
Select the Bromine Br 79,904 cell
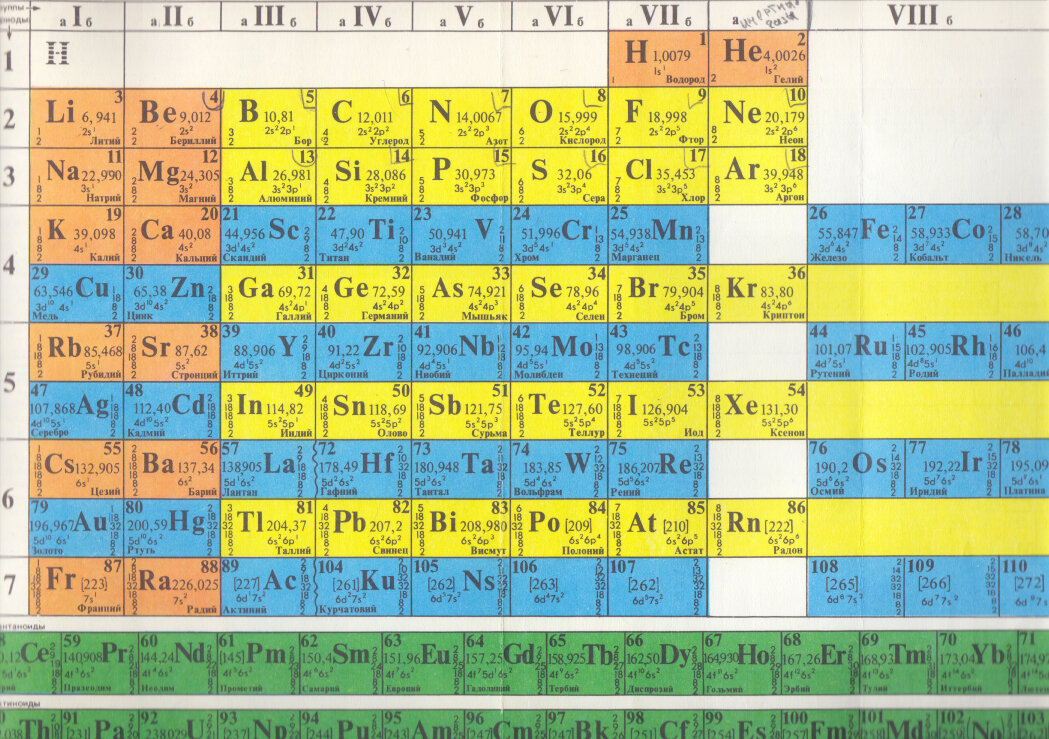point(658,294)
